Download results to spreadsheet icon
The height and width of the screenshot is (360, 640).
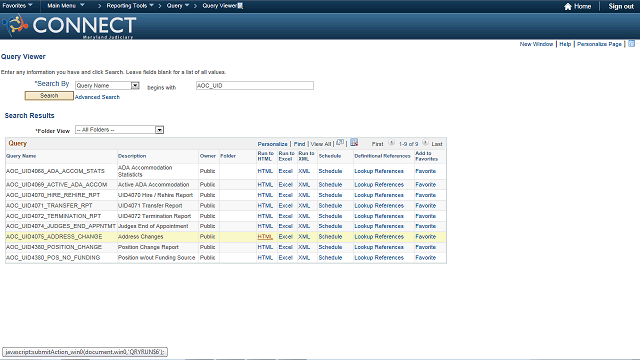[x=354, y=142]
